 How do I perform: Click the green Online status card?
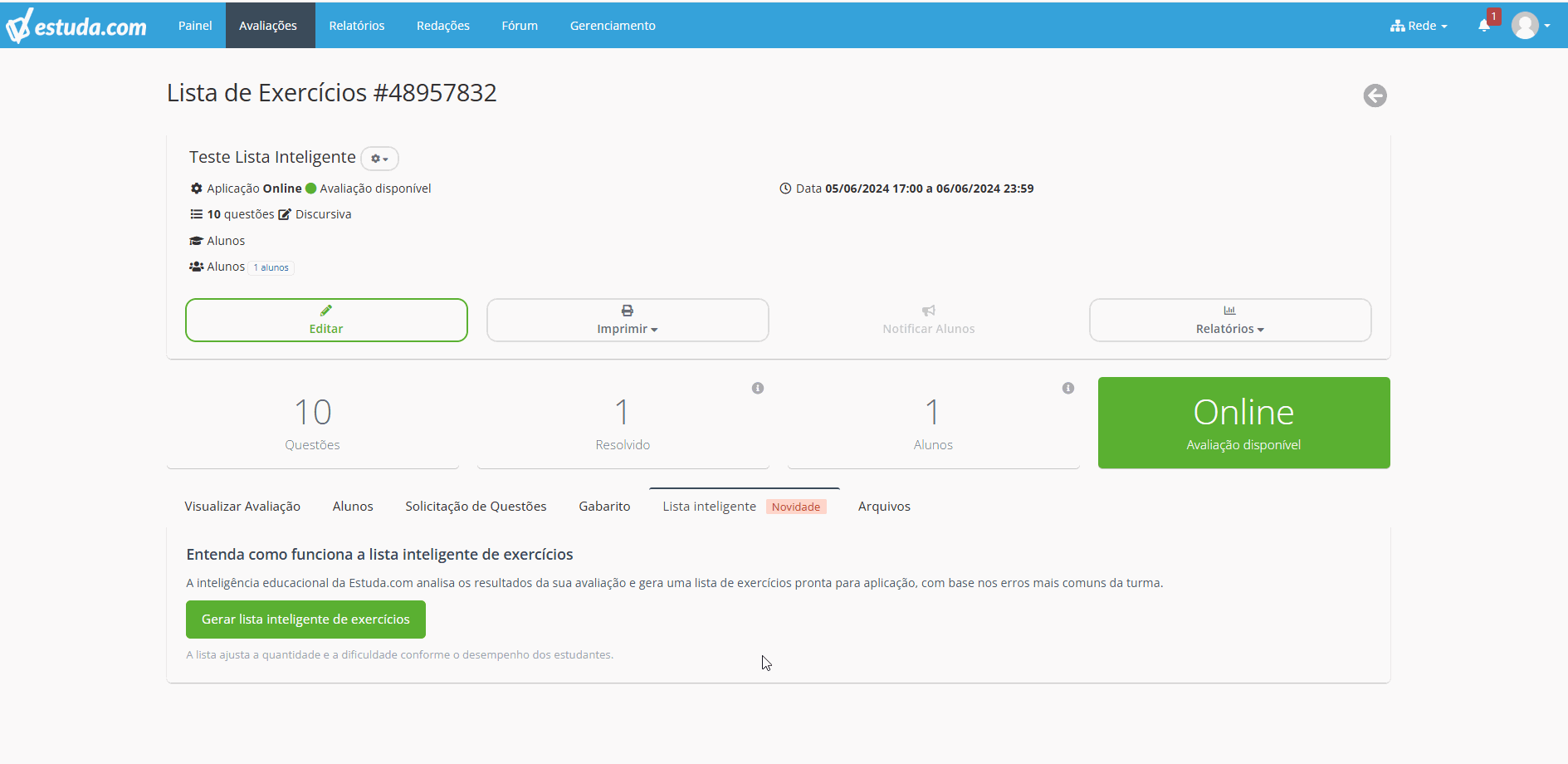(1243, 423)
